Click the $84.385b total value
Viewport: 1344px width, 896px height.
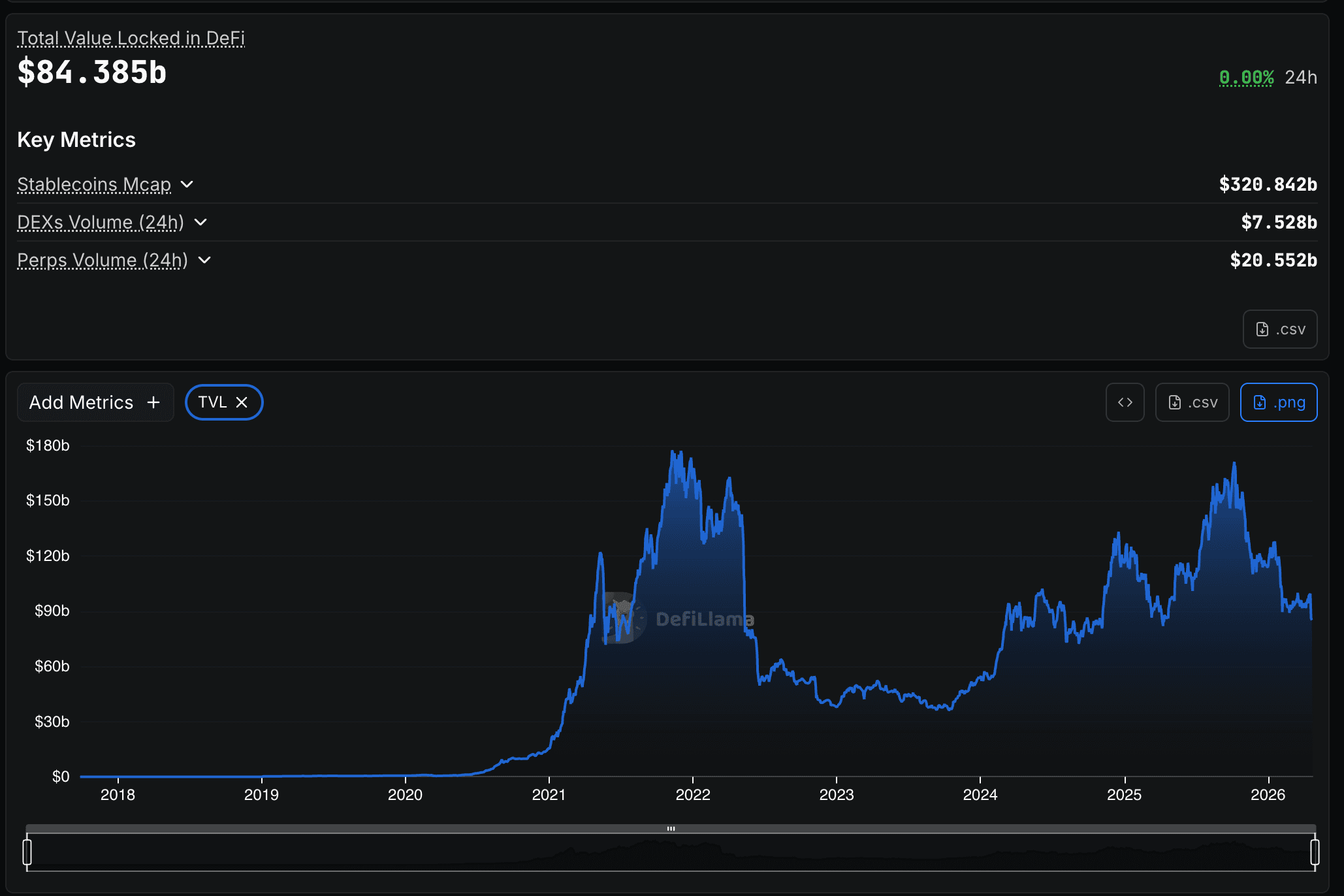coord(92,72)
